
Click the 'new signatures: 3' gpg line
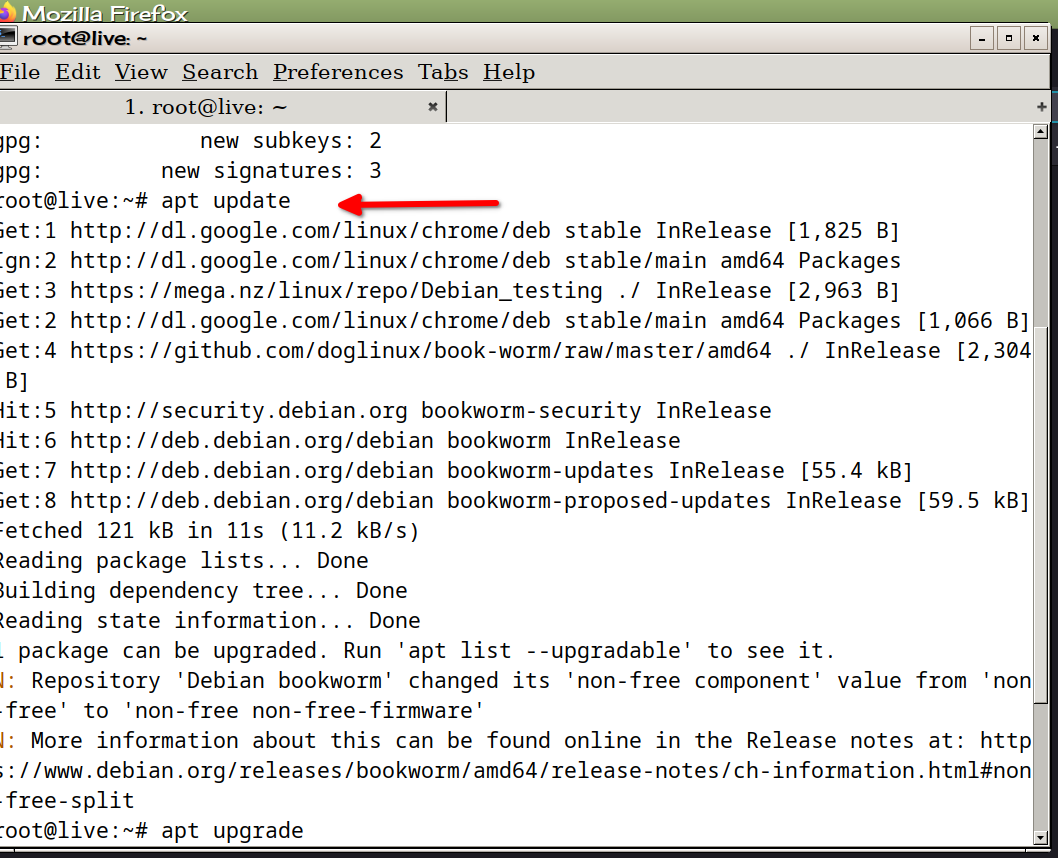coord(191,171)
